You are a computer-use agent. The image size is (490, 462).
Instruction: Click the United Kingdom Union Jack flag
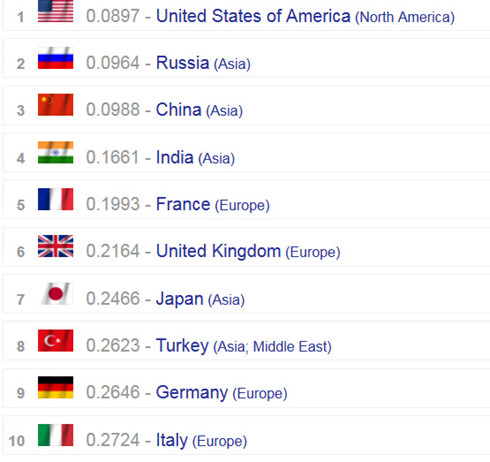(55, 246)
